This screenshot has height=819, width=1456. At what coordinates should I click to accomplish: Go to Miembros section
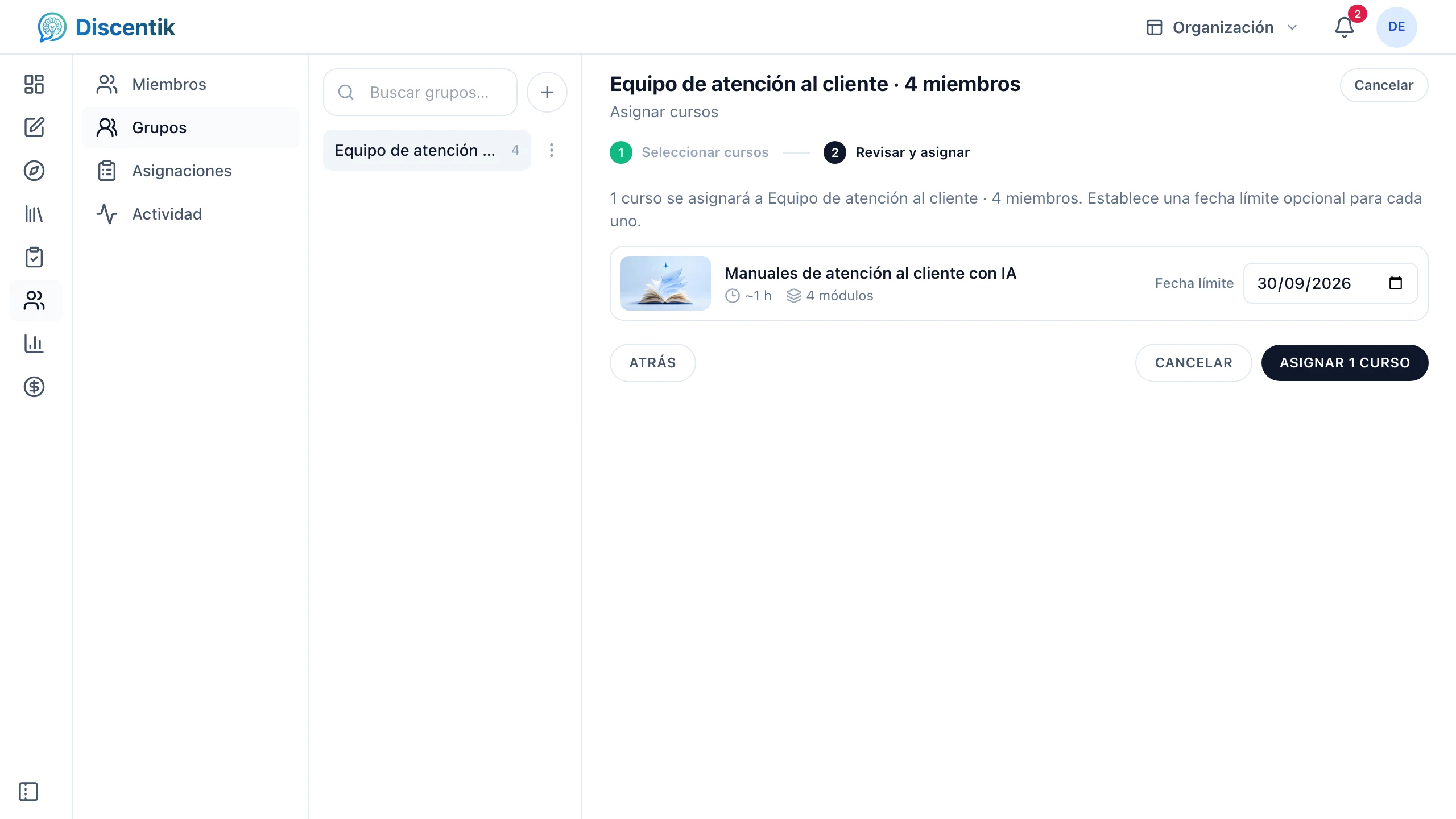[x=191, y=84]
